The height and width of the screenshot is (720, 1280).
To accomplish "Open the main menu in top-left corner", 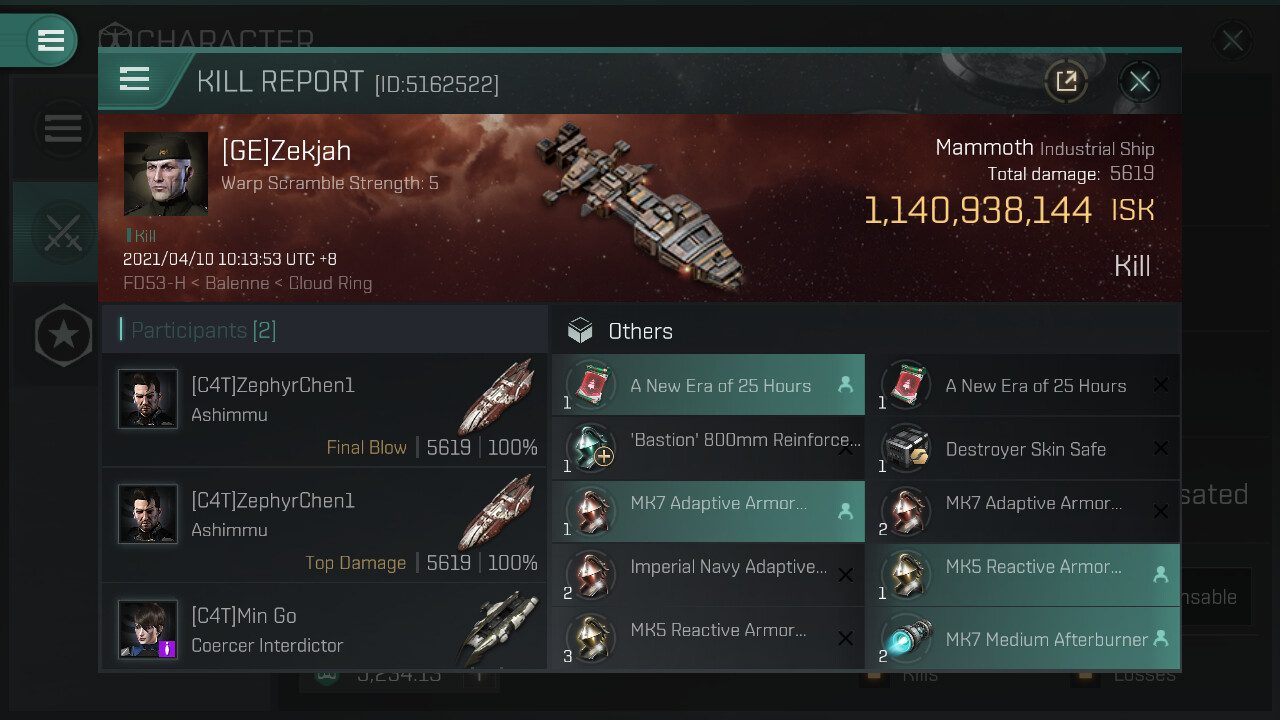I will tap(49, 40).
